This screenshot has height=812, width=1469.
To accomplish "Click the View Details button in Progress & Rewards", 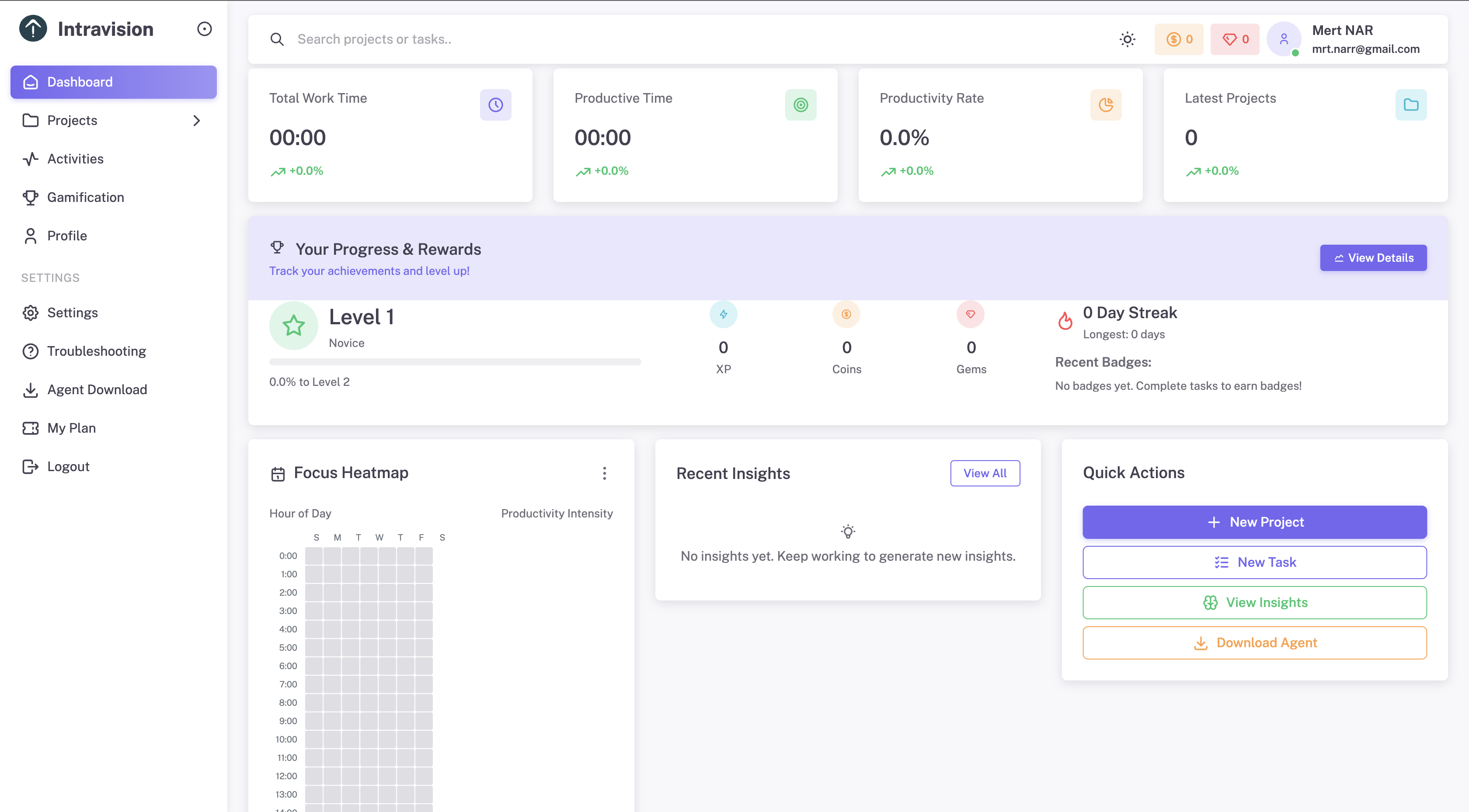I will [x=1373, y=257].
